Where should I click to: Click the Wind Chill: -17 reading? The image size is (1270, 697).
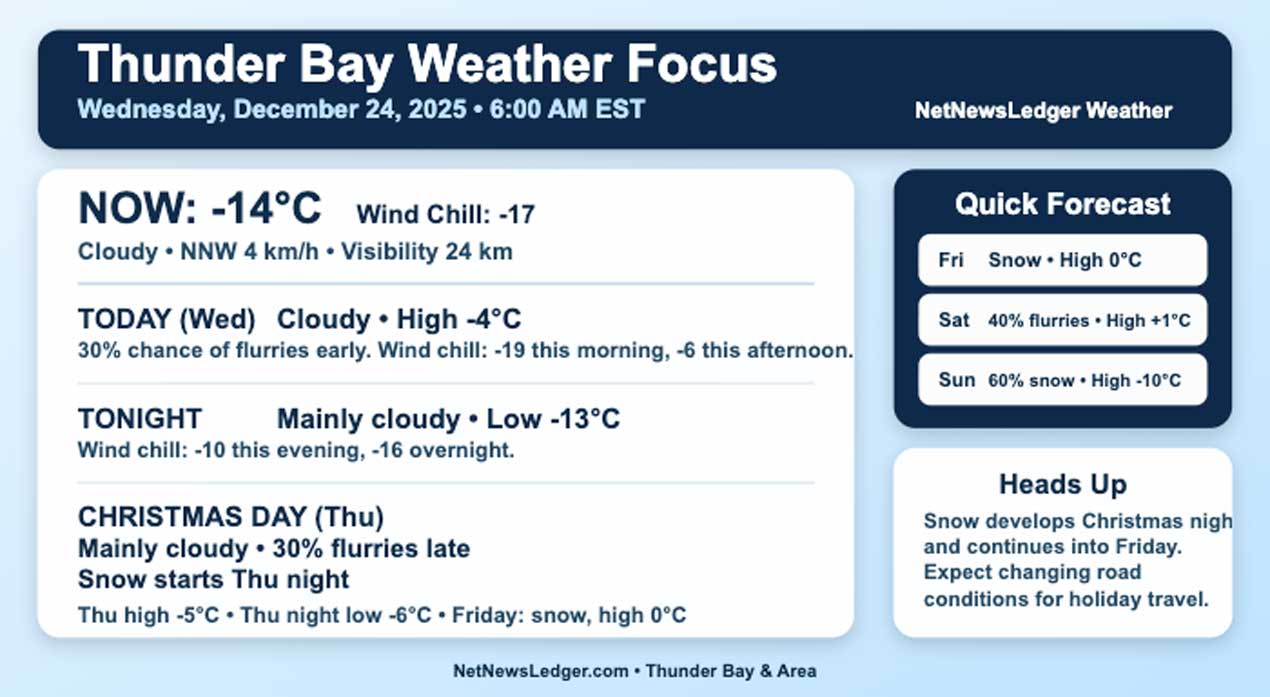[445, 214]
